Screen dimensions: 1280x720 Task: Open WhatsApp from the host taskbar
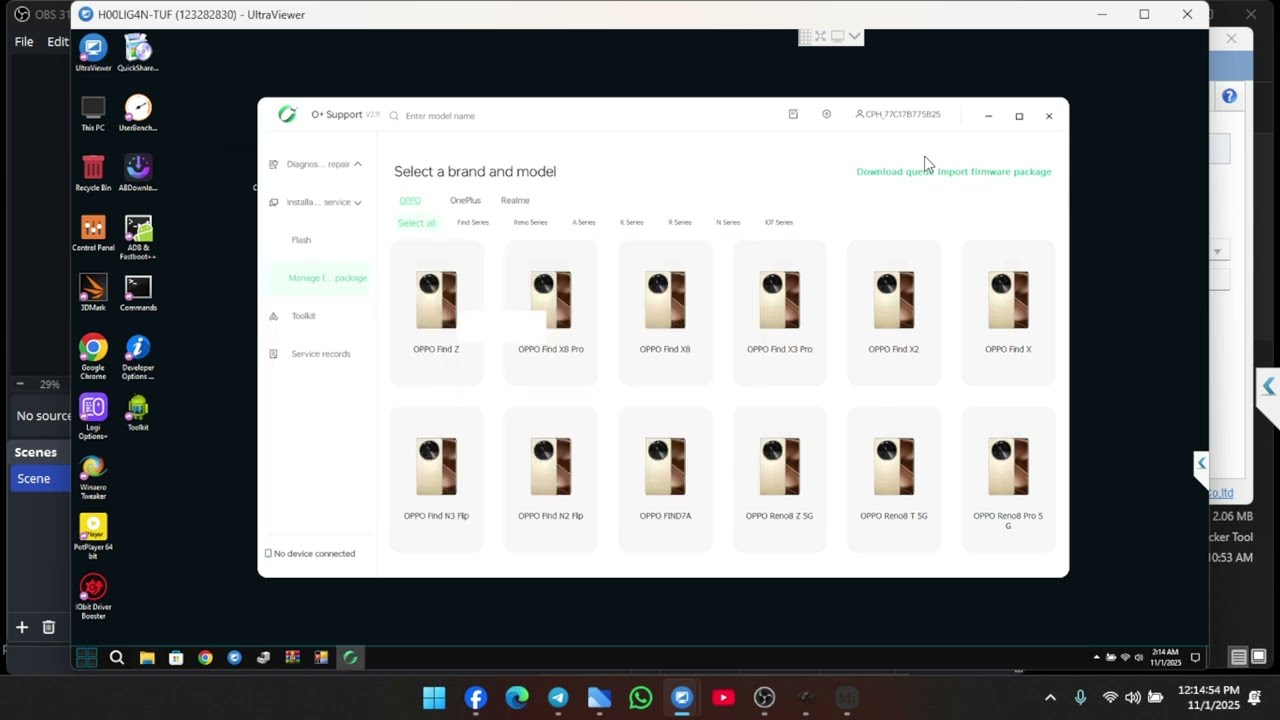click(640, 698)
